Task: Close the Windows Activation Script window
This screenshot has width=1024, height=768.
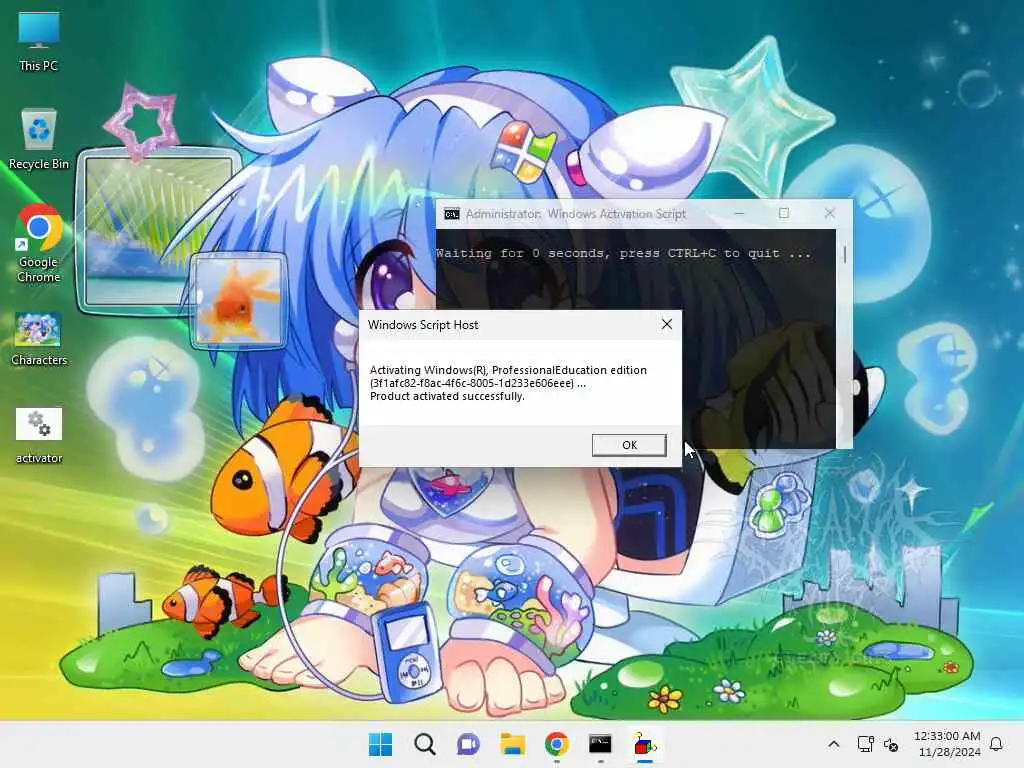Action: click(x=829, y=214)
